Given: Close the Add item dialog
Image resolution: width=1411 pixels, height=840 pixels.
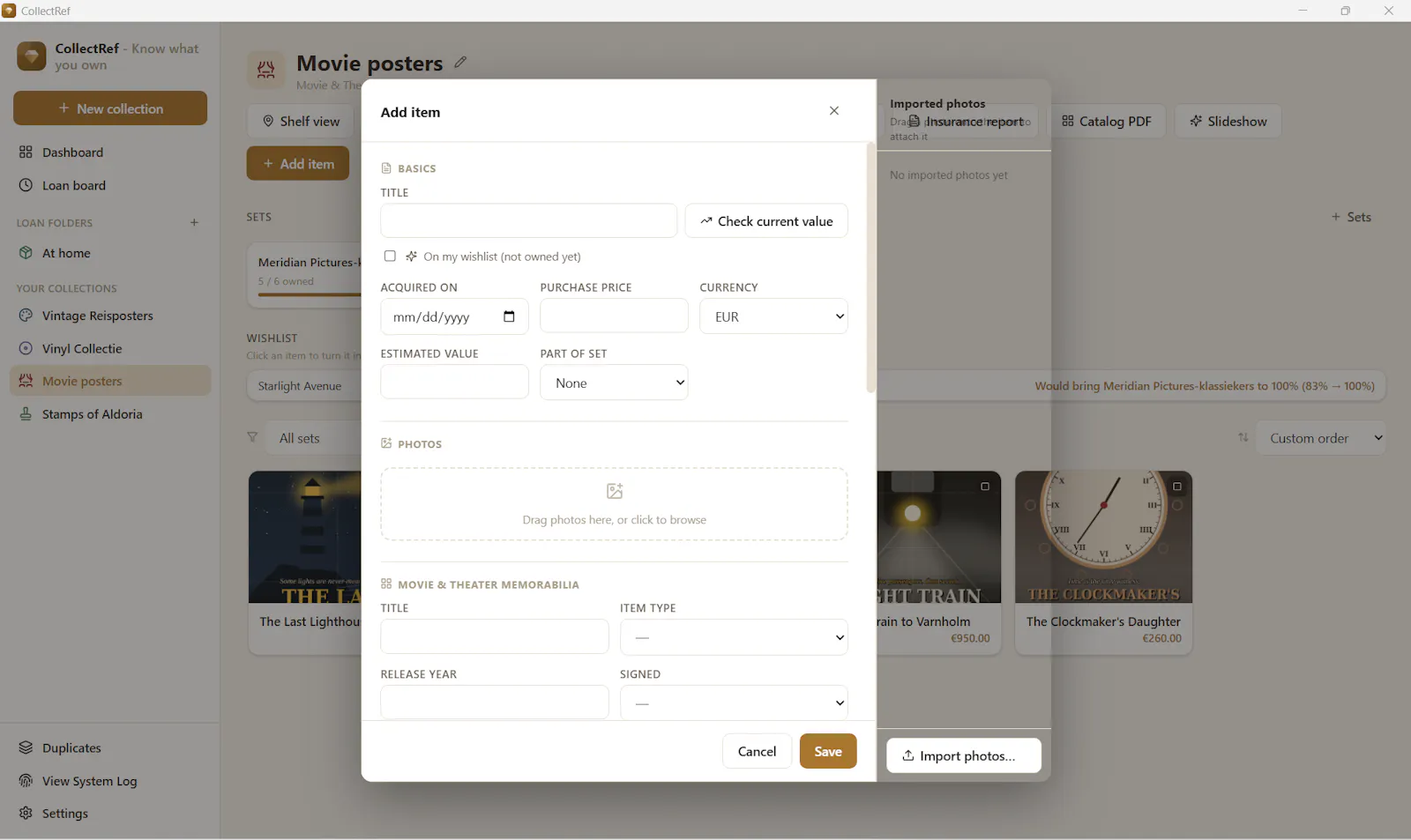Looking at the screenshot, I should pos(833,111).
